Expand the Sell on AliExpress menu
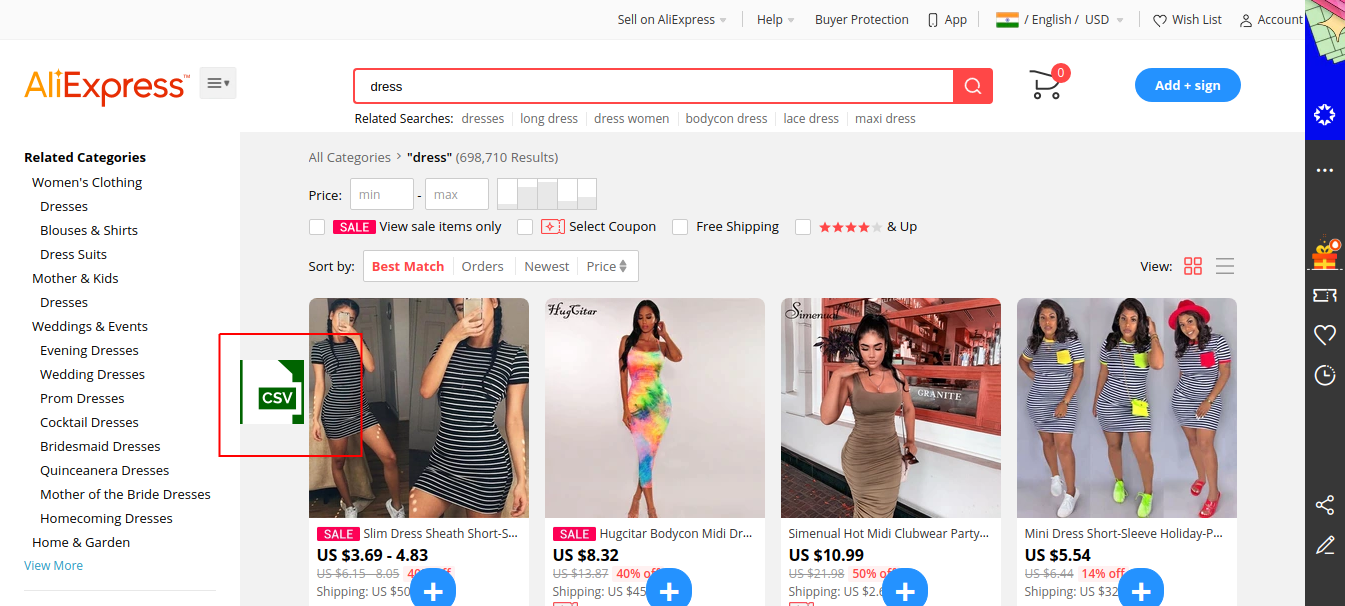This screenshot has width=1345, height=606. tap(672, 20)
